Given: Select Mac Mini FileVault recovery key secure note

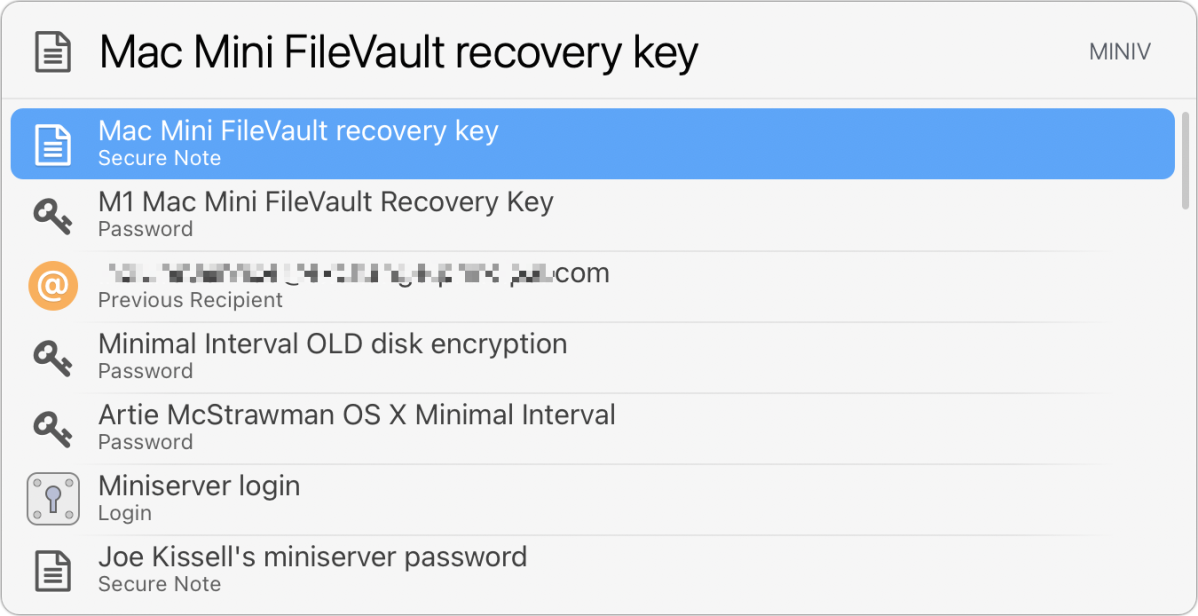Looking at the screenshot, I should pyautogui.click(x=592, y=144).
